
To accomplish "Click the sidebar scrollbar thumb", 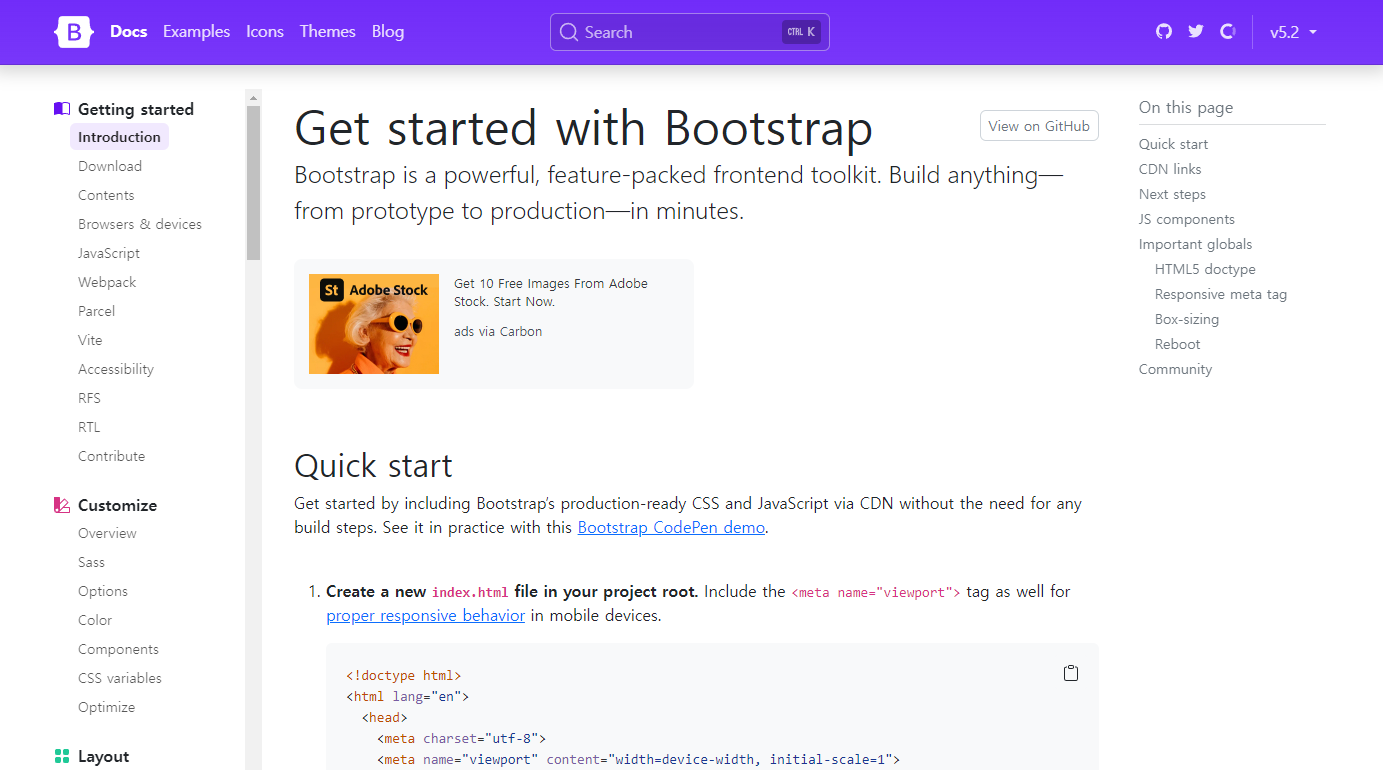I will click(x=253, y=183).
